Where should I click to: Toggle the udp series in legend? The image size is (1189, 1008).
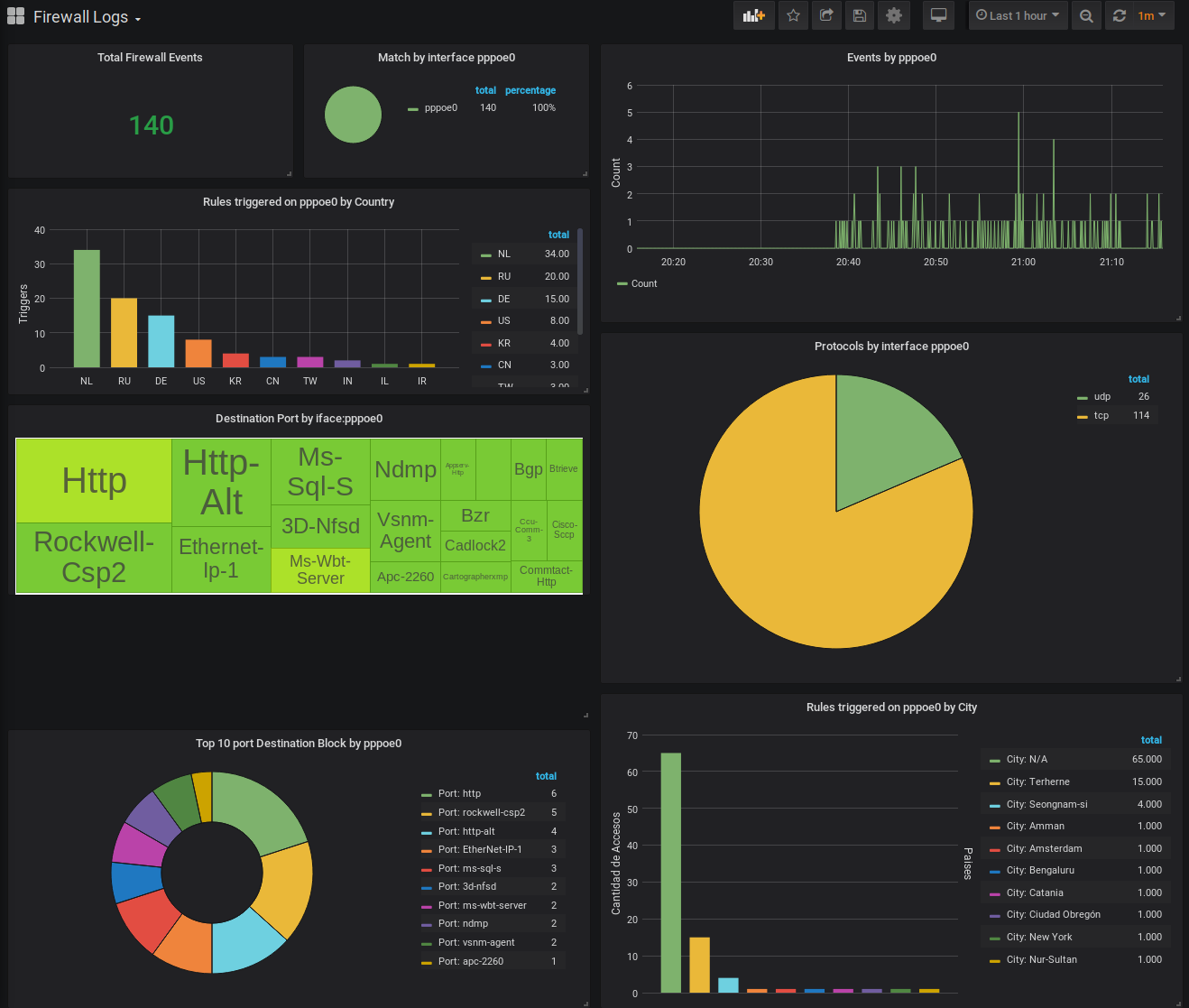(x=1101, y=397)
